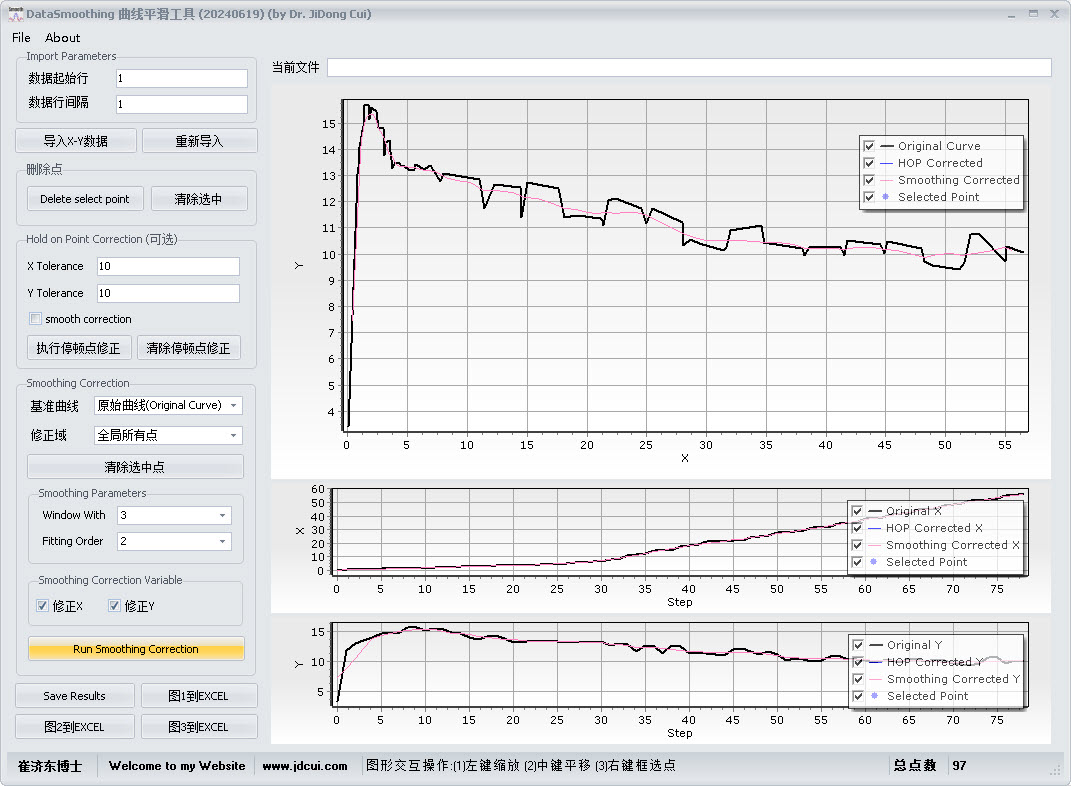Image resolution: width=1071 pixels, height=786 pixels.
Task: Click the 执行停顿点修正 button
Action: tap(78, 348)
